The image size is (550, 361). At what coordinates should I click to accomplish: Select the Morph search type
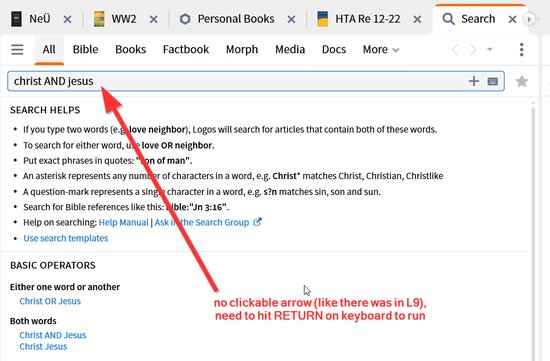[x=242, y=49]
